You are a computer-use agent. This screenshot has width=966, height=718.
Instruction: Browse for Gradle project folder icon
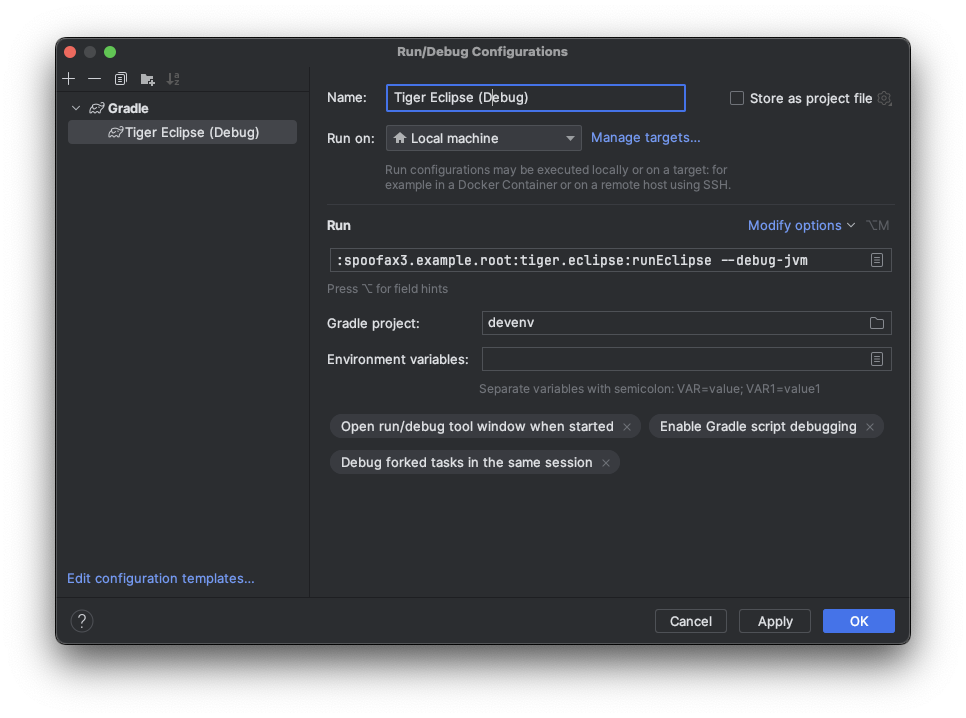[877, 323]
